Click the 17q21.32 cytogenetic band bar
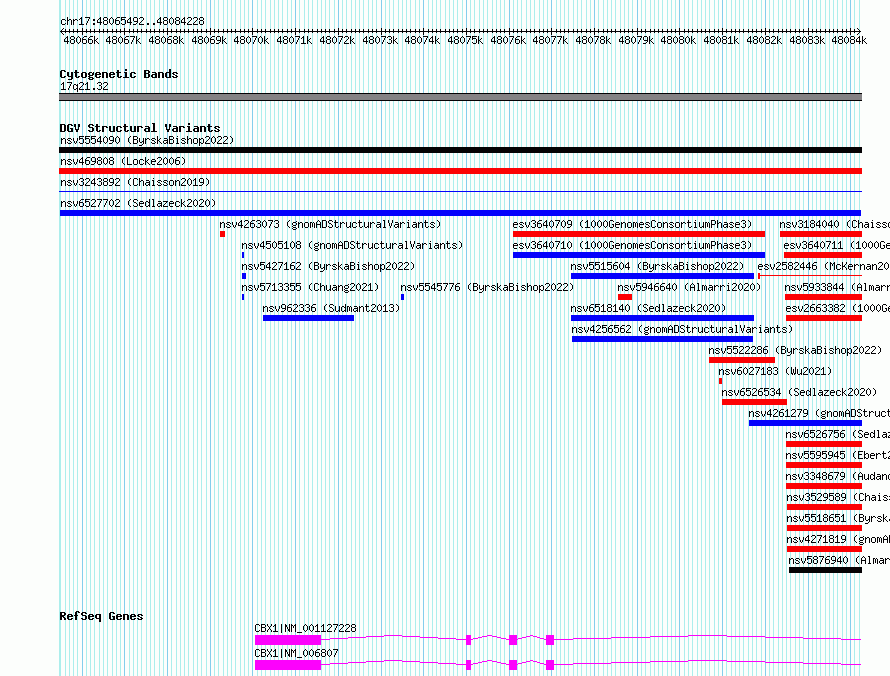 pyautogui.click(x=460, y=97)
